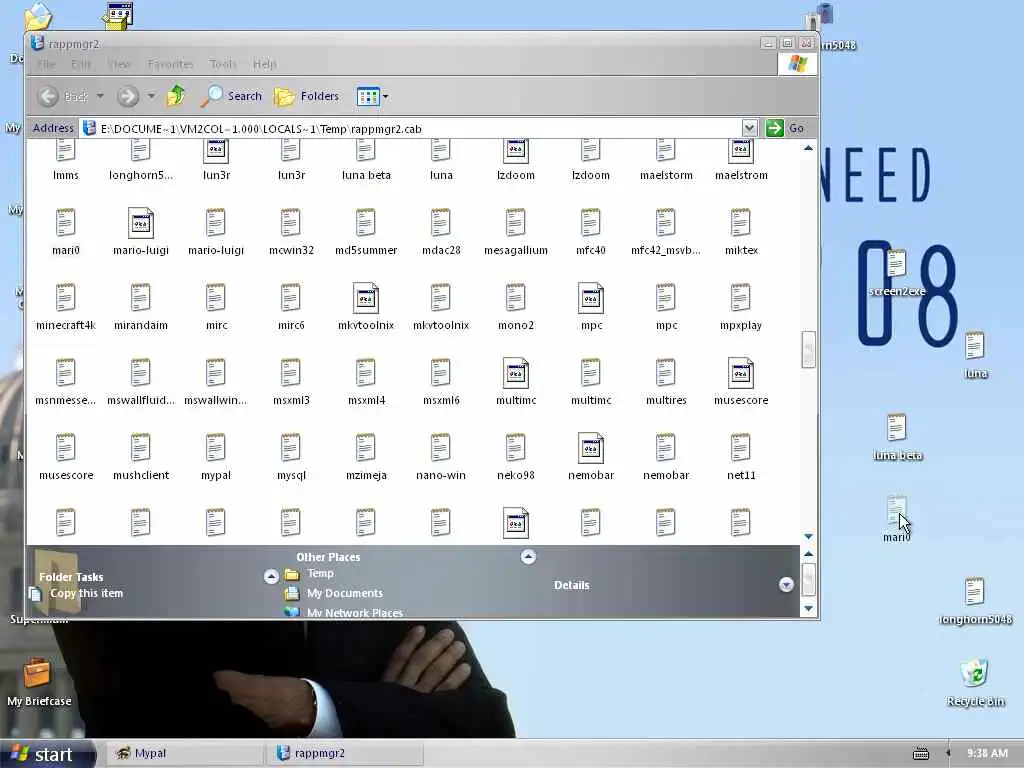
Task: Open the View menu
Action: (119, 64)
